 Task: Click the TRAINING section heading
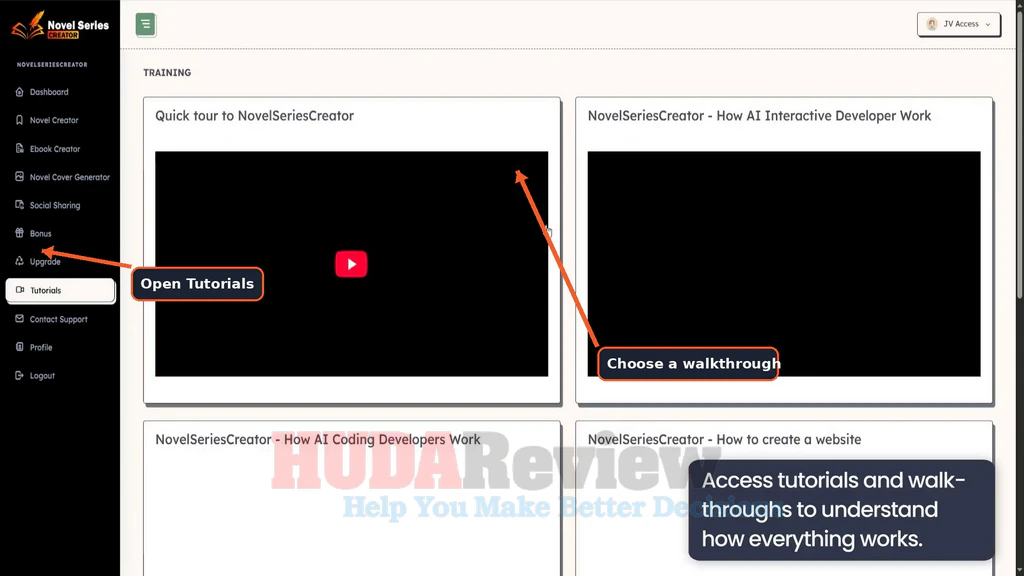click(167, 72)
